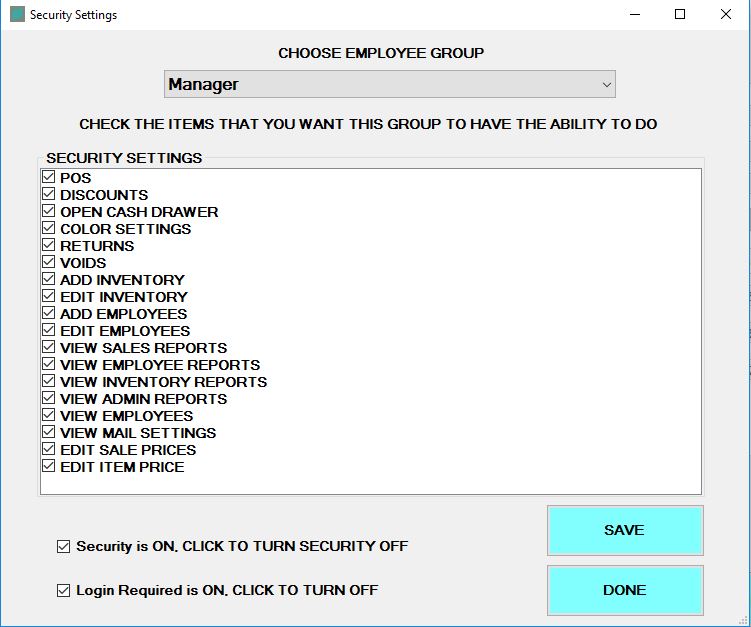Click the Security Settings window title icon
The width and height of the screenshot is (751, 627).
click(17, 15)
